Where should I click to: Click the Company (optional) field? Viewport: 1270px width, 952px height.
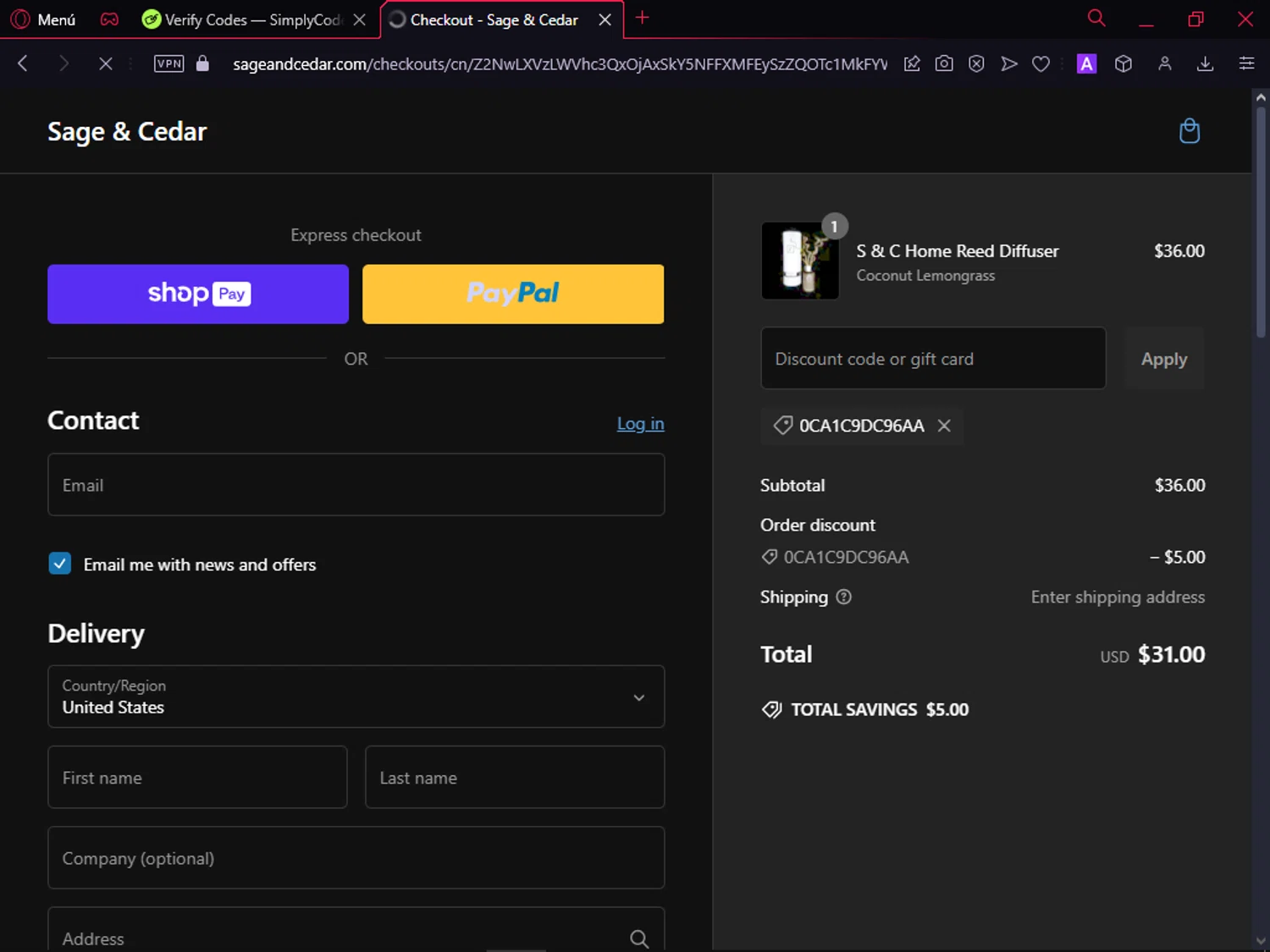point(356,858)
